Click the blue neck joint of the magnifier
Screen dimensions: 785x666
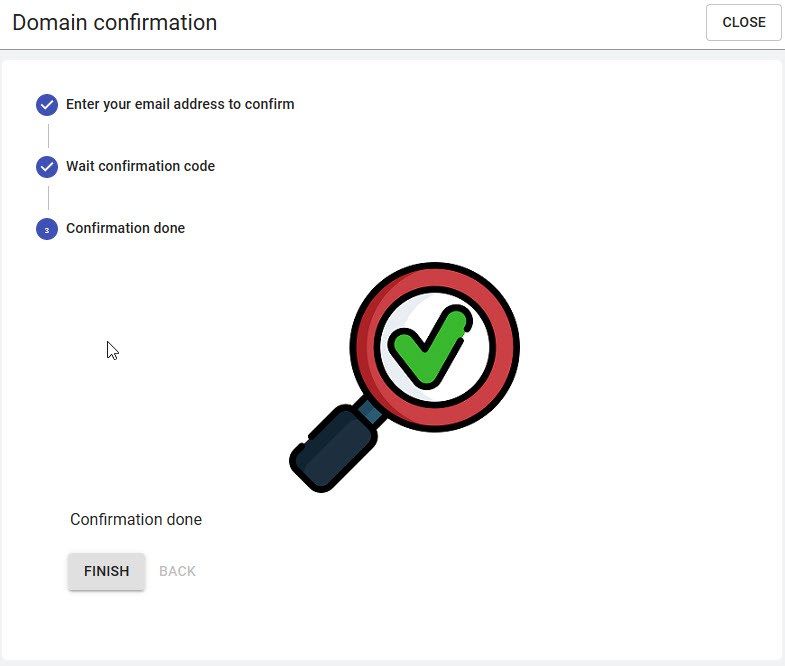[370, 412]
